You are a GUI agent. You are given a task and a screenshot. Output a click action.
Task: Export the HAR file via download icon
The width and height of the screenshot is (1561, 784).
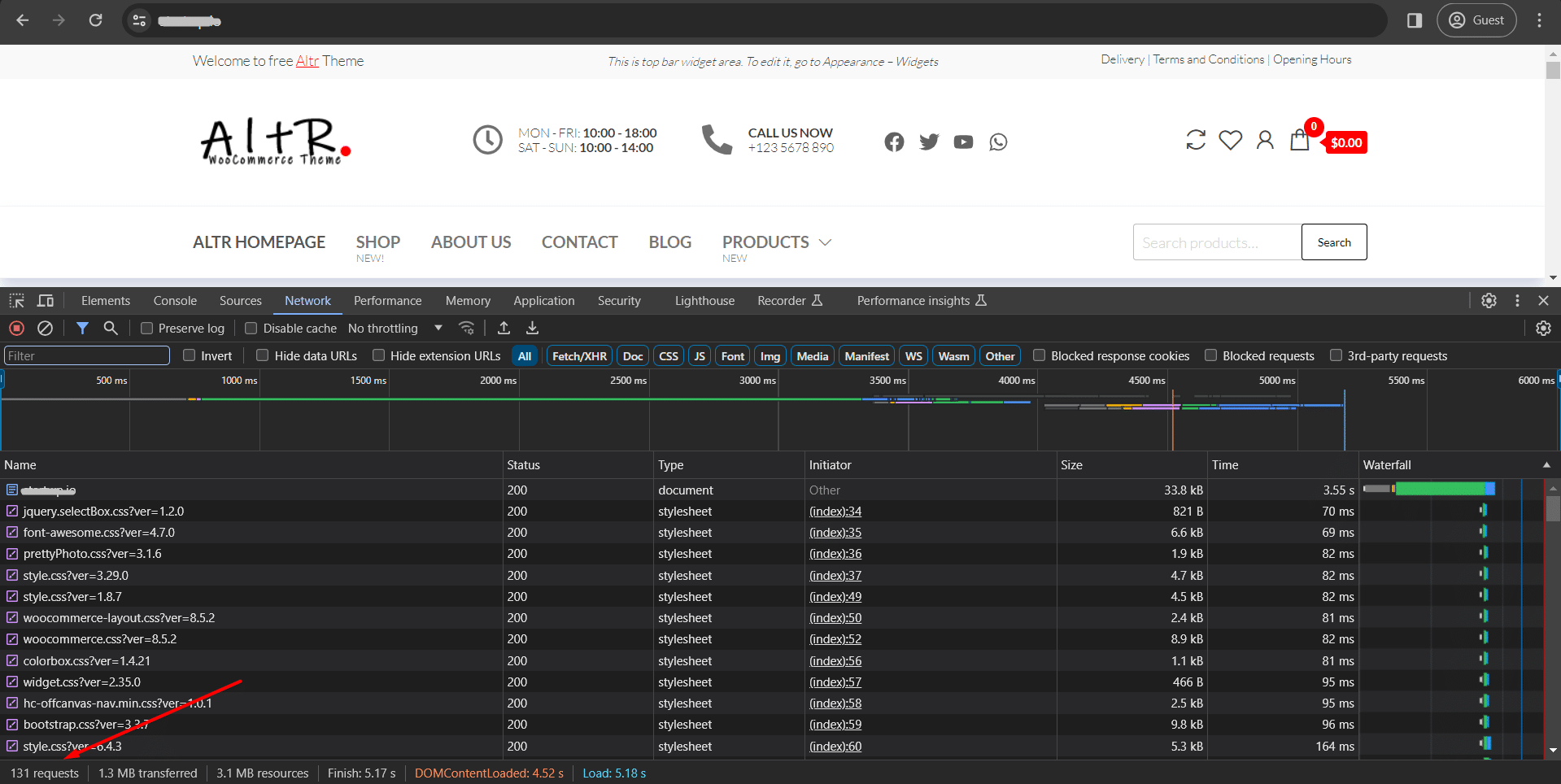pyautogui.click(x=532, y=328)
